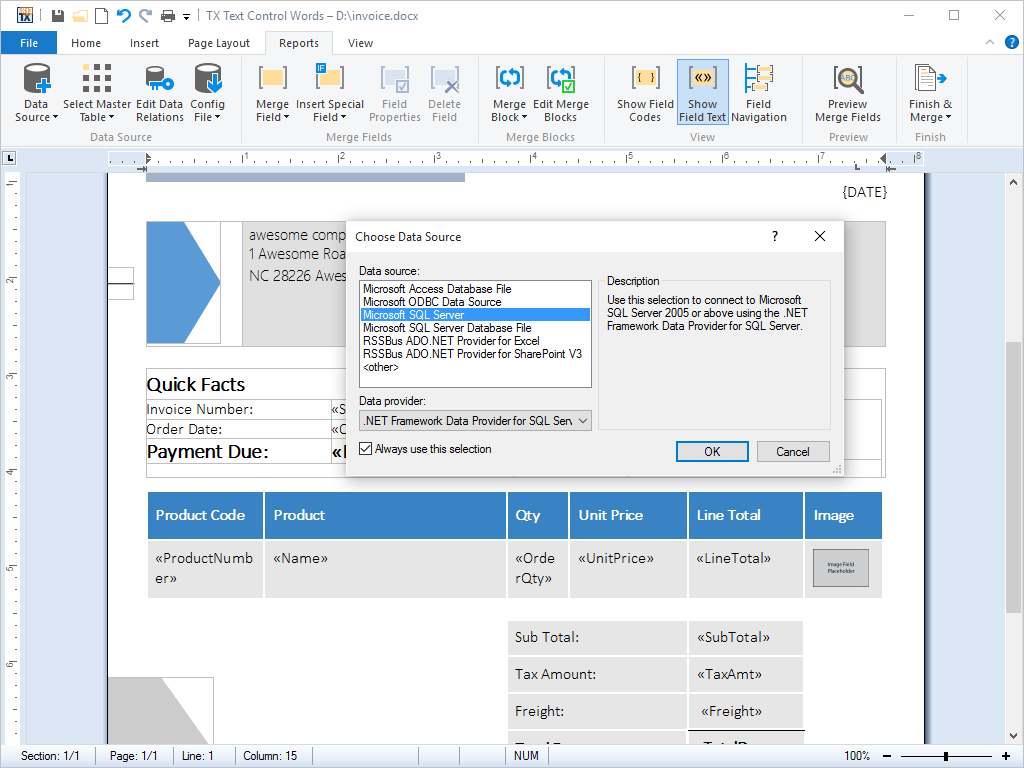Click the zoom slider handle in status bar
This screenshot has height=768, width=1024.
click(x=946, y=756)
